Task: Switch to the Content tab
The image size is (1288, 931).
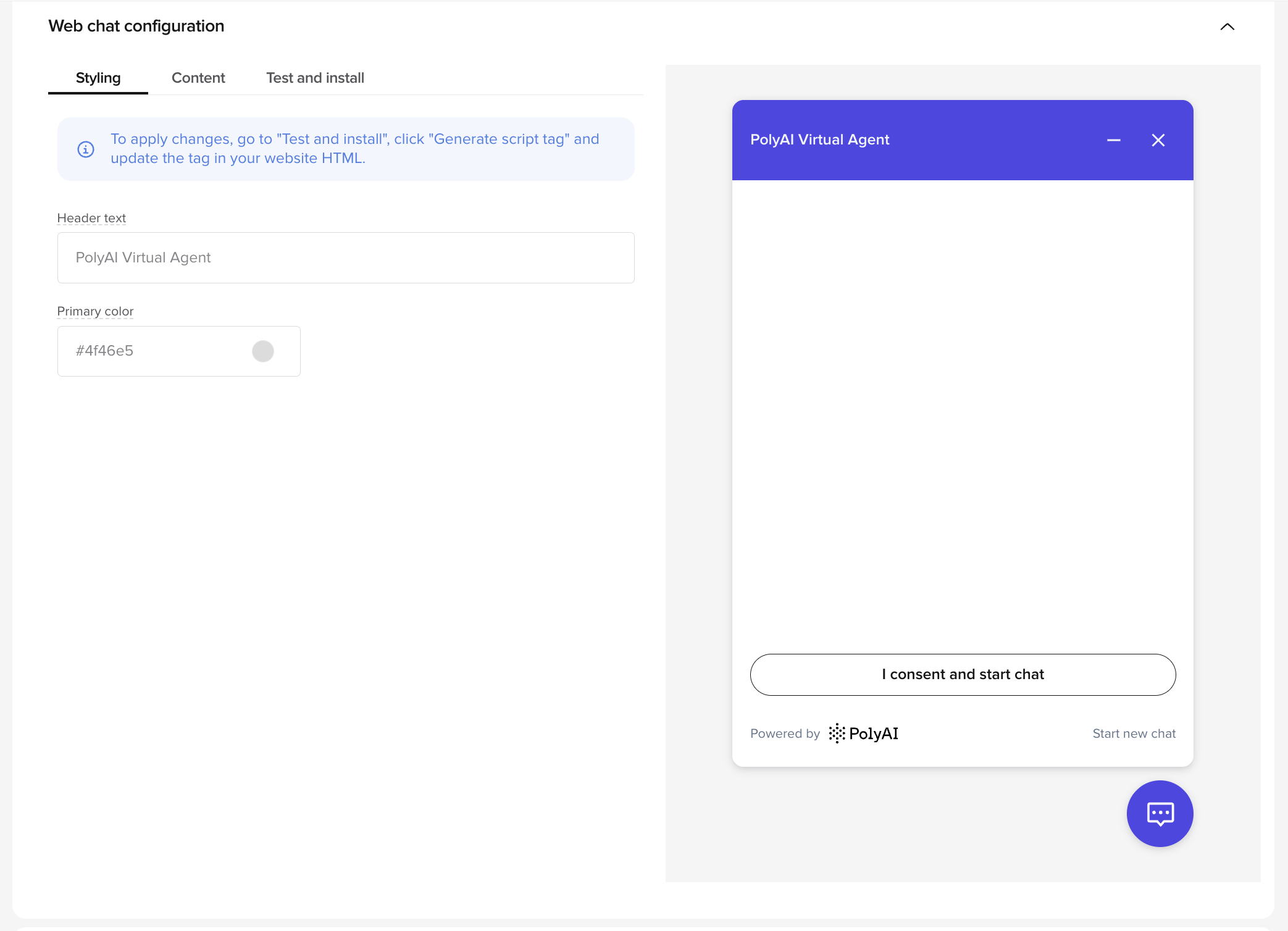Action: point(198,78)
